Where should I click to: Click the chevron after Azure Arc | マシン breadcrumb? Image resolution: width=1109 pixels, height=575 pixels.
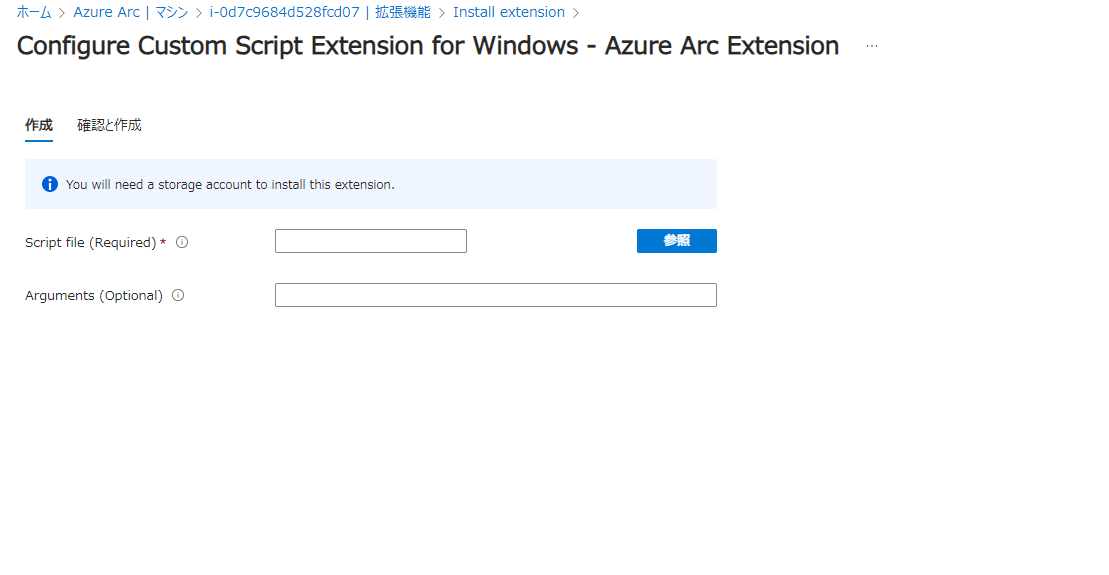point(199,13)
